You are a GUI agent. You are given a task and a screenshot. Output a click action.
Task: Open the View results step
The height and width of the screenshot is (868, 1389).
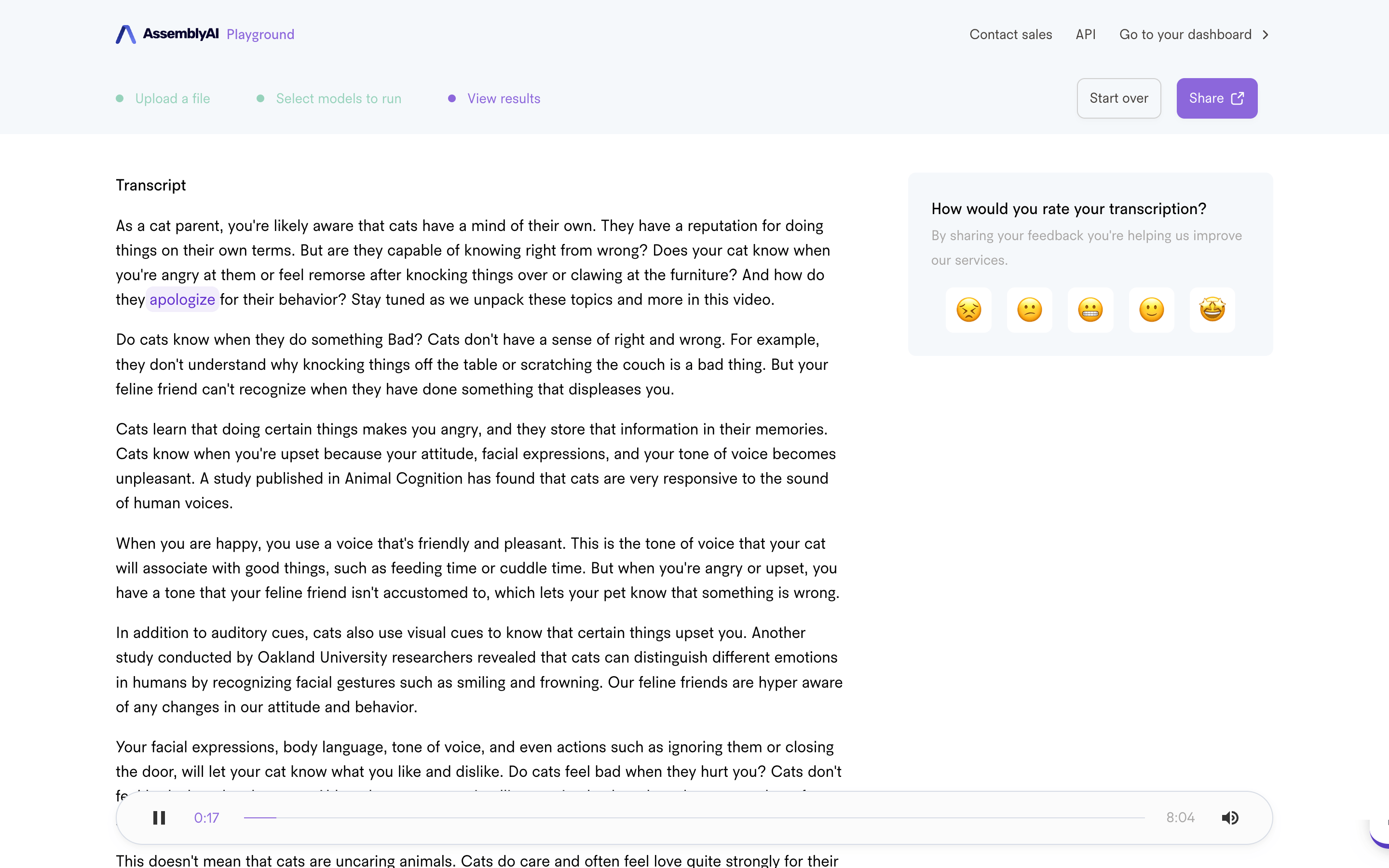(504, 99)
